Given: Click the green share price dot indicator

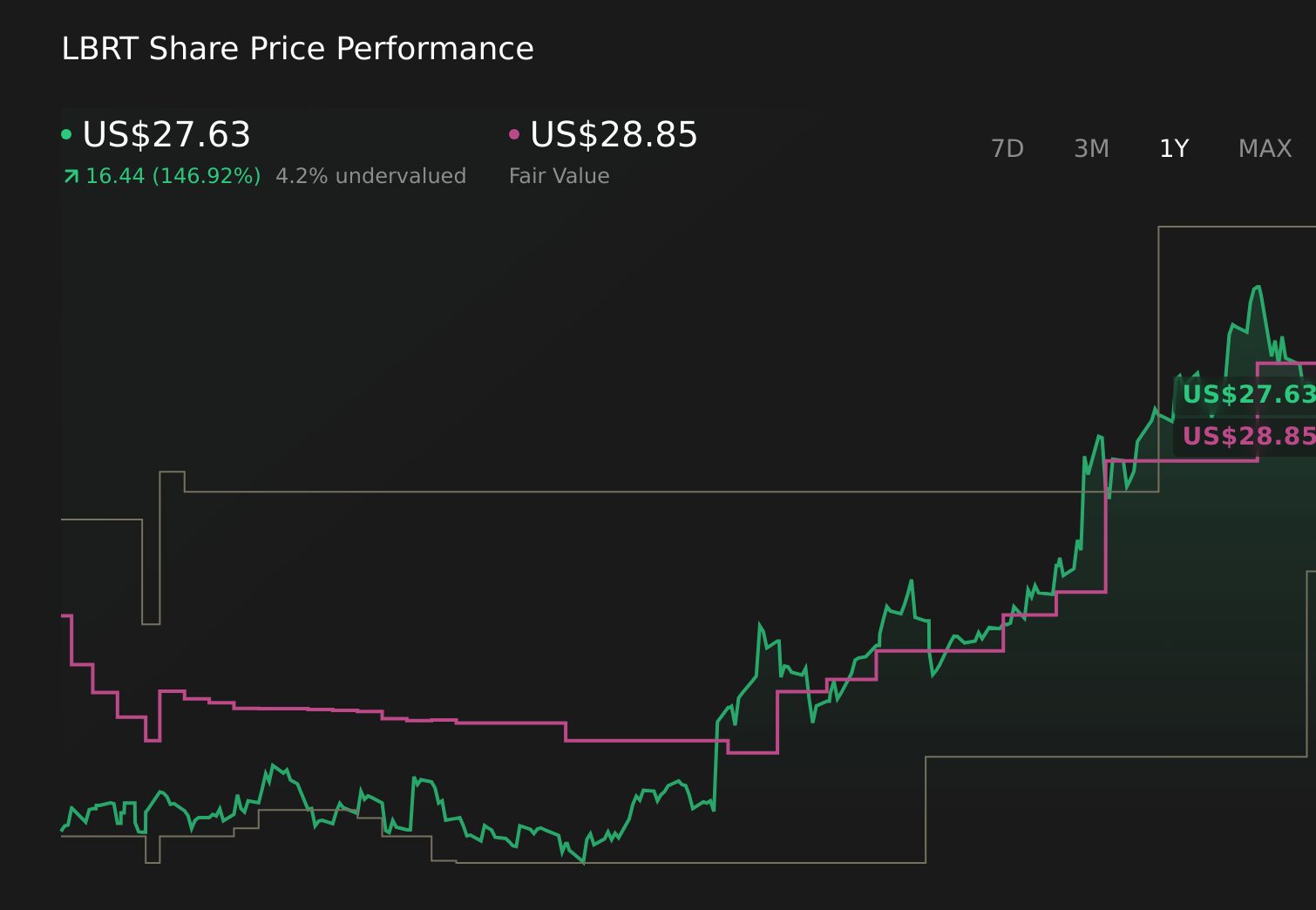Looking at the screenshot, I should (66, 133).
